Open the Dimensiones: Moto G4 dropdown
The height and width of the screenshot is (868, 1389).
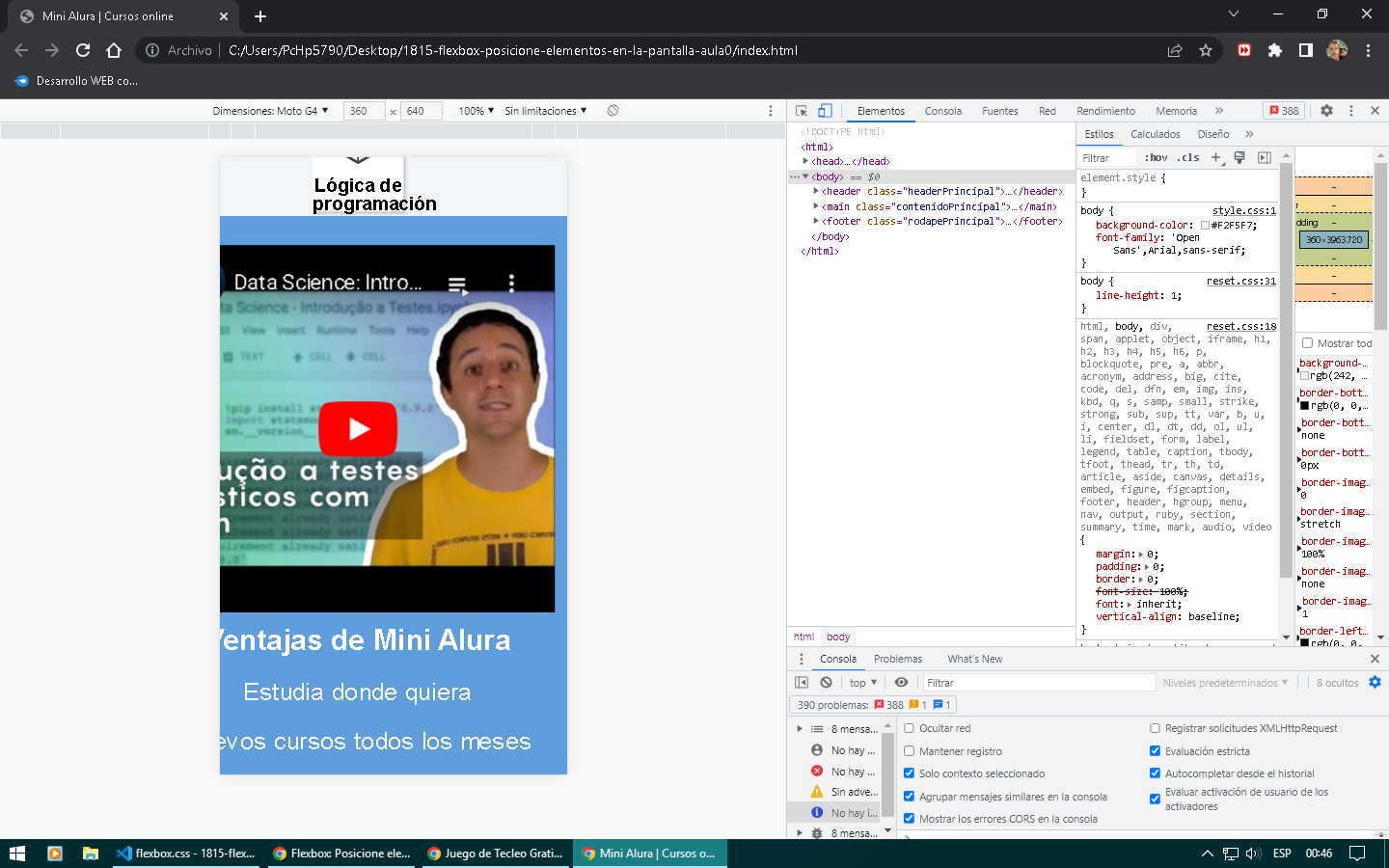pyautogui.click(x=270, y=111)
